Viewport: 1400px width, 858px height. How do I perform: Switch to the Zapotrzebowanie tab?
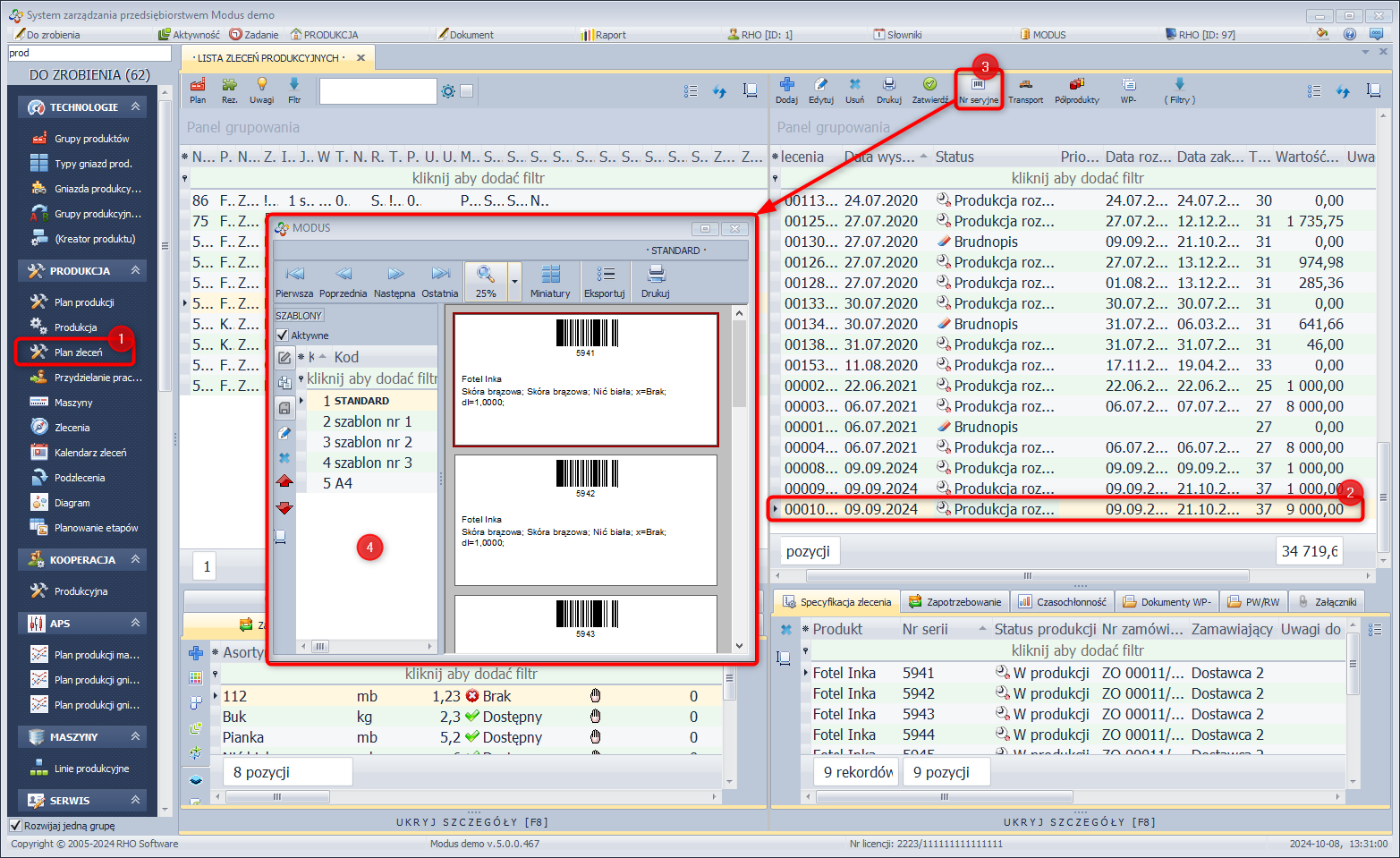tap(955, 602)
